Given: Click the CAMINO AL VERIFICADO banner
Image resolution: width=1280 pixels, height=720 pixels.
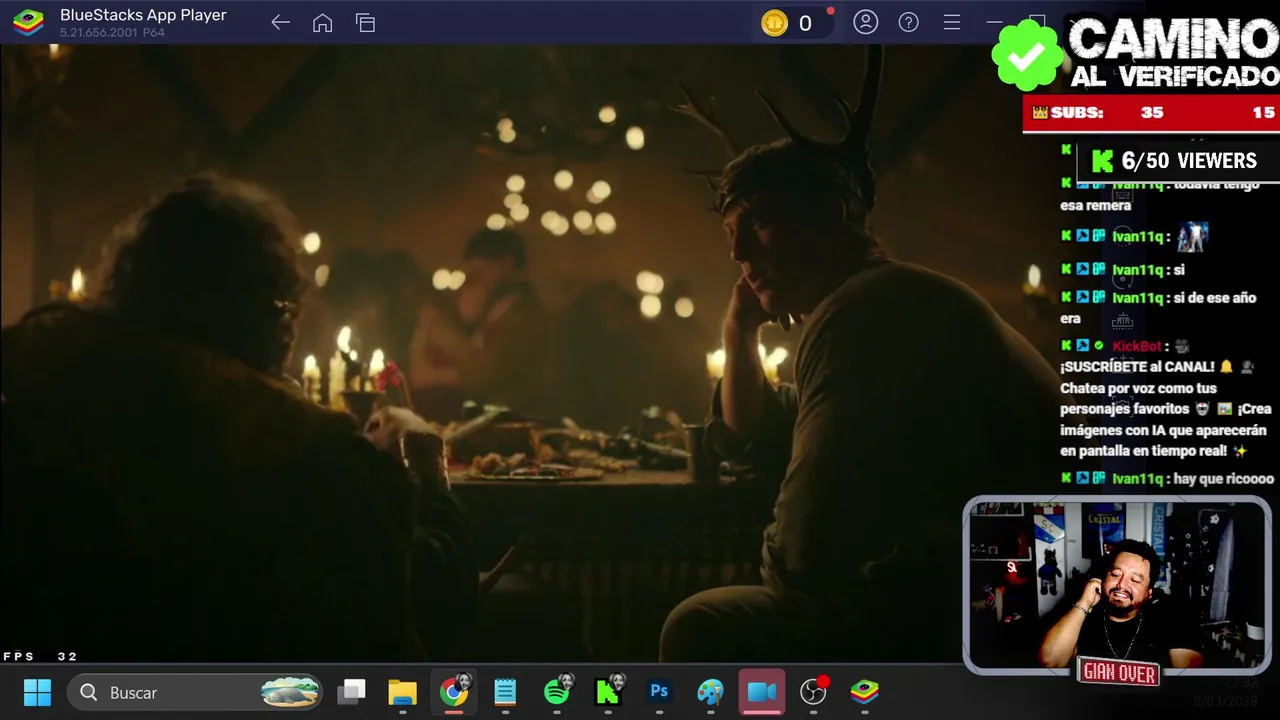Looking at the screenshot, I should pyautogui.click(x=1173, y=52).
